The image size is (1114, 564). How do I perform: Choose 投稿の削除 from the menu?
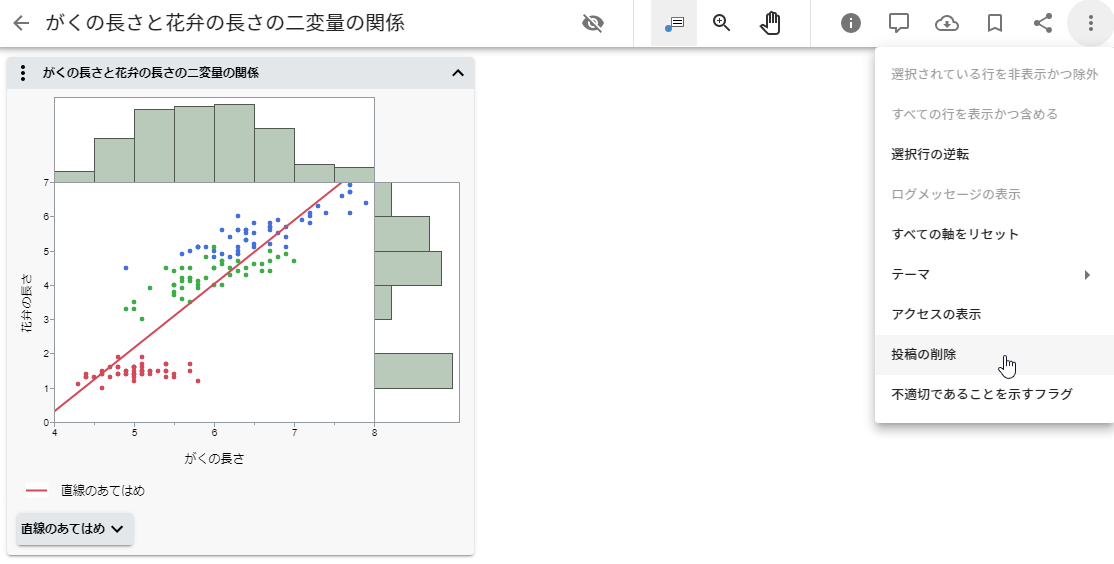(x=924, y=354)
